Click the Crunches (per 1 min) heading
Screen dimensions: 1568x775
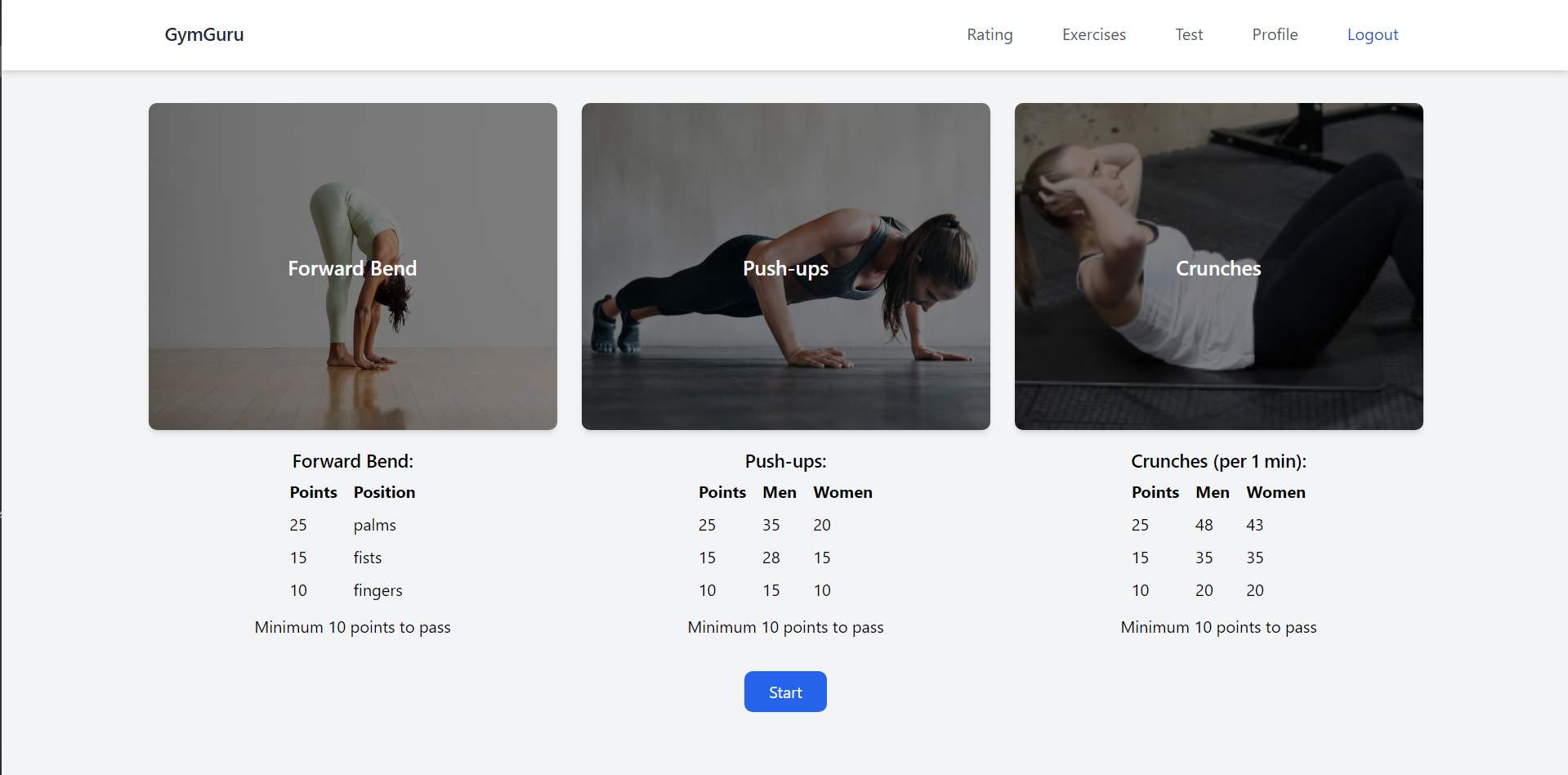coord(1218,461)
